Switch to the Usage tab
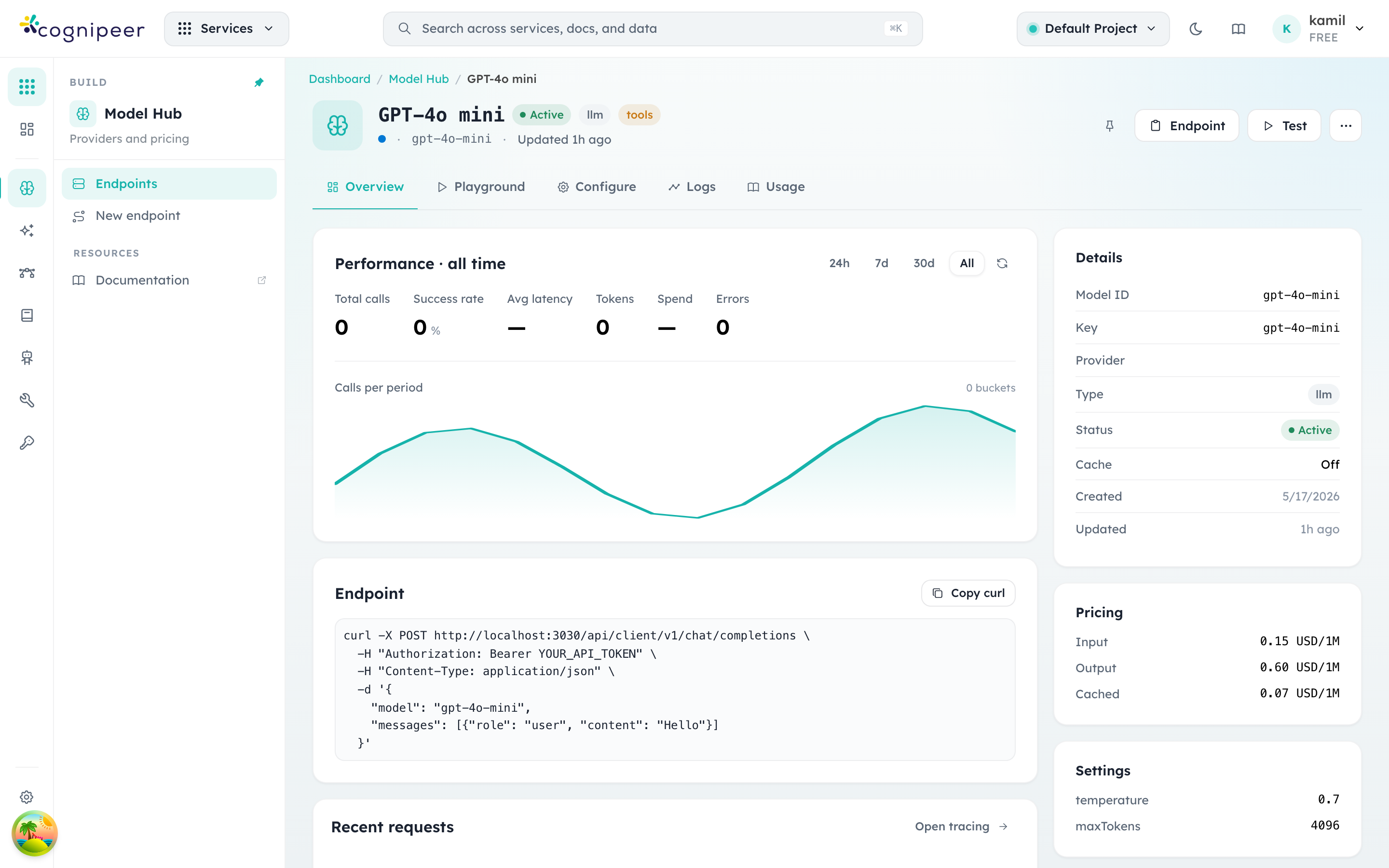Screen dimensions: 1389x868 (776, 187)
